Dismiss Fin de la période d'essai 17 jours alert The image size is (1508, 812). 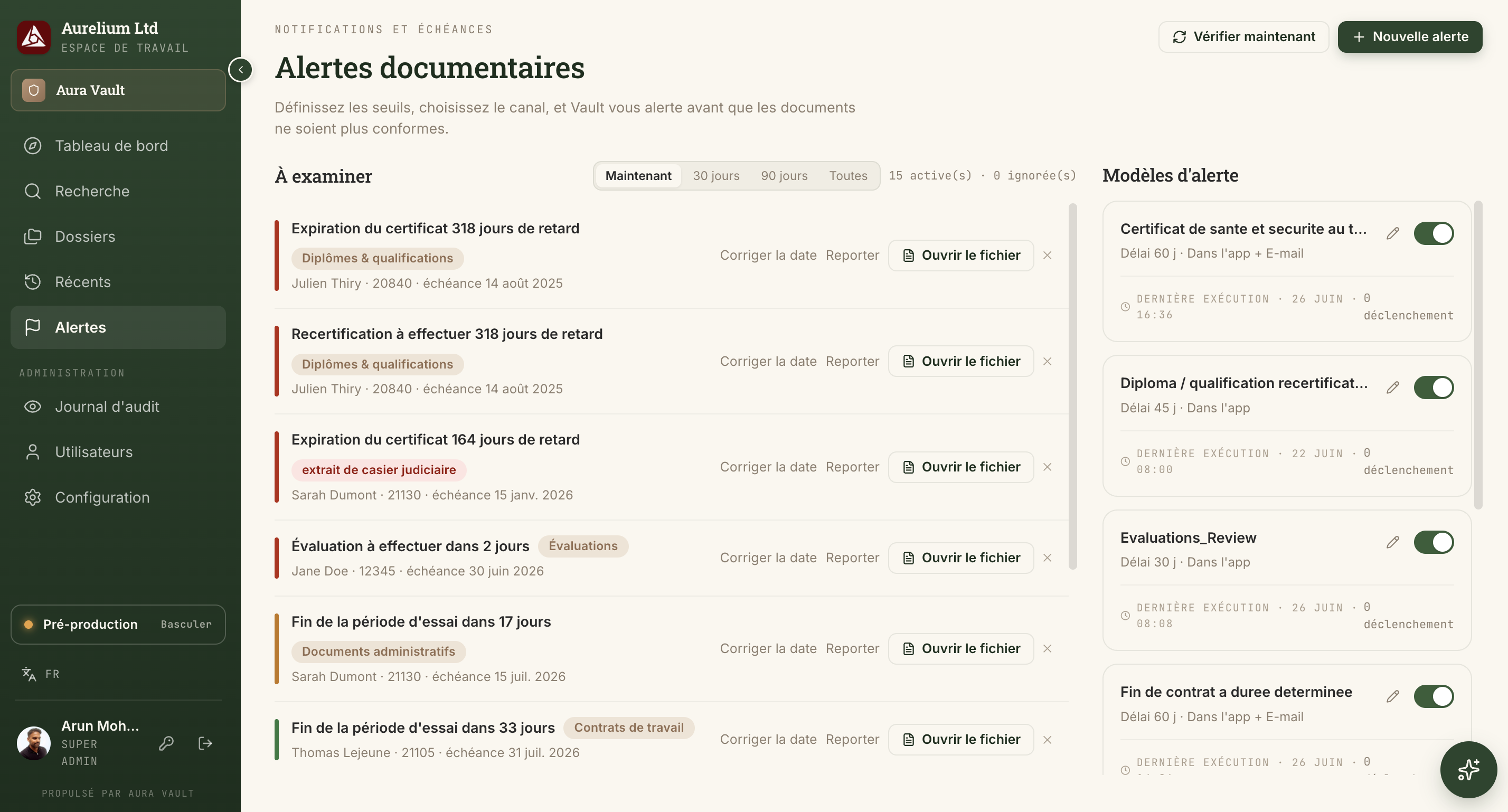(x=1047, y=649)
